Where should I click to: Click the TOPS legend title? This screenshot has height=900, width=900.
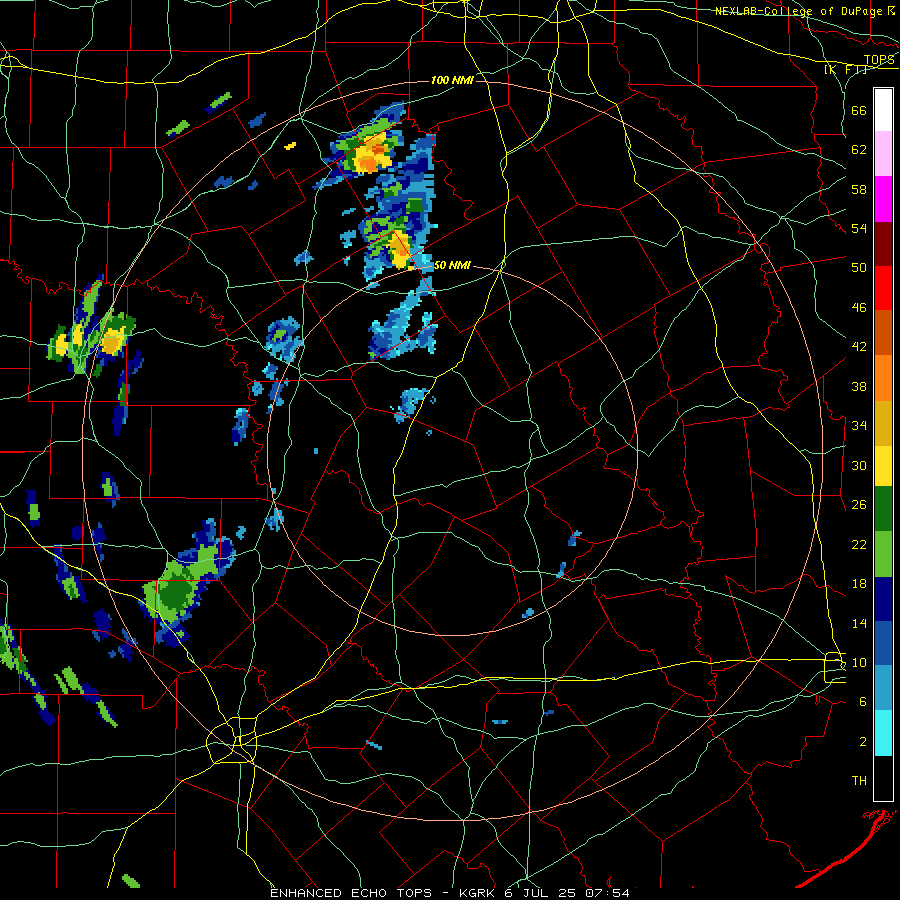pos(879,60)
